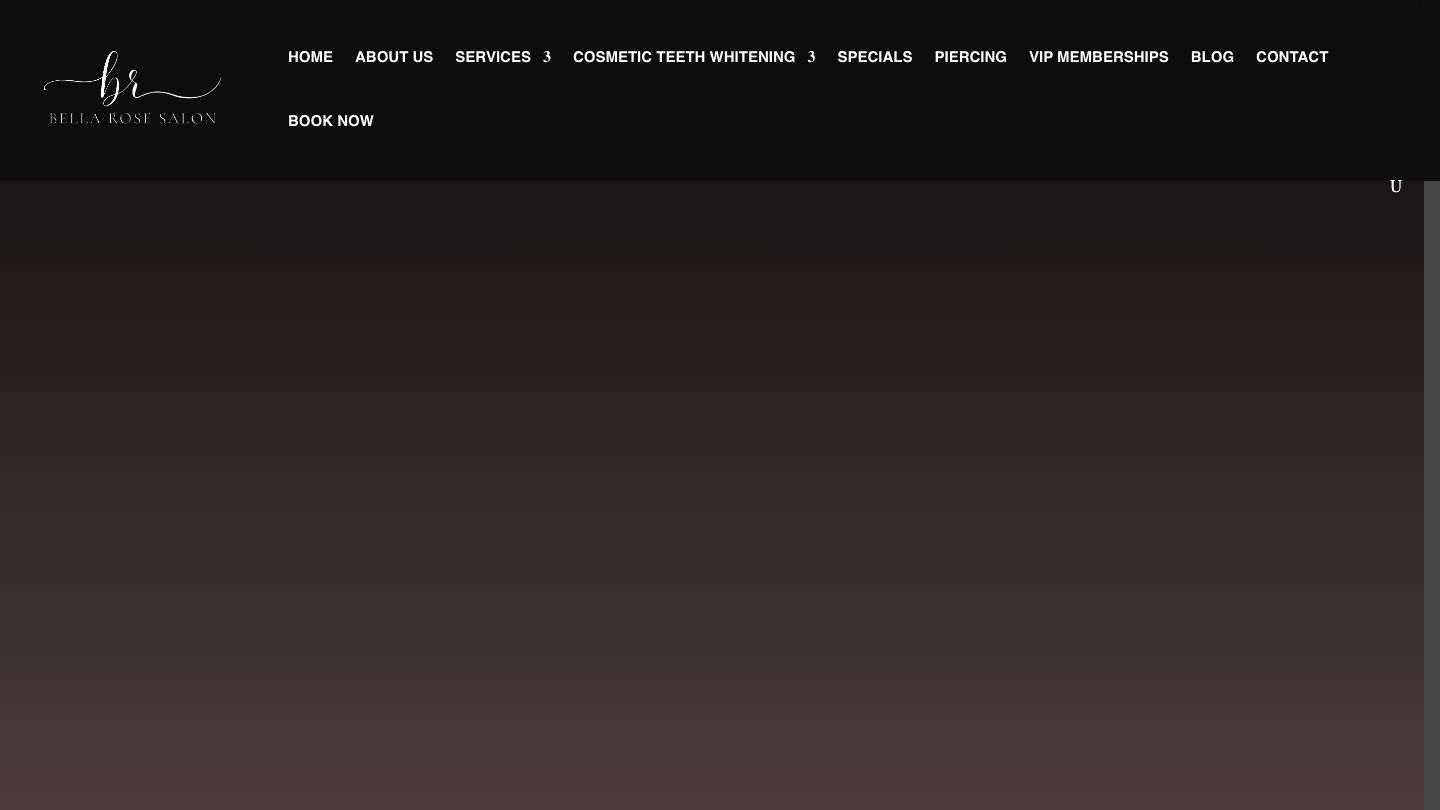Expand the Cosmetic Teeth Whitening submenu arrow
Image resolution: width=1440 pixels, height=810 pixels.
tap(811, 57)
